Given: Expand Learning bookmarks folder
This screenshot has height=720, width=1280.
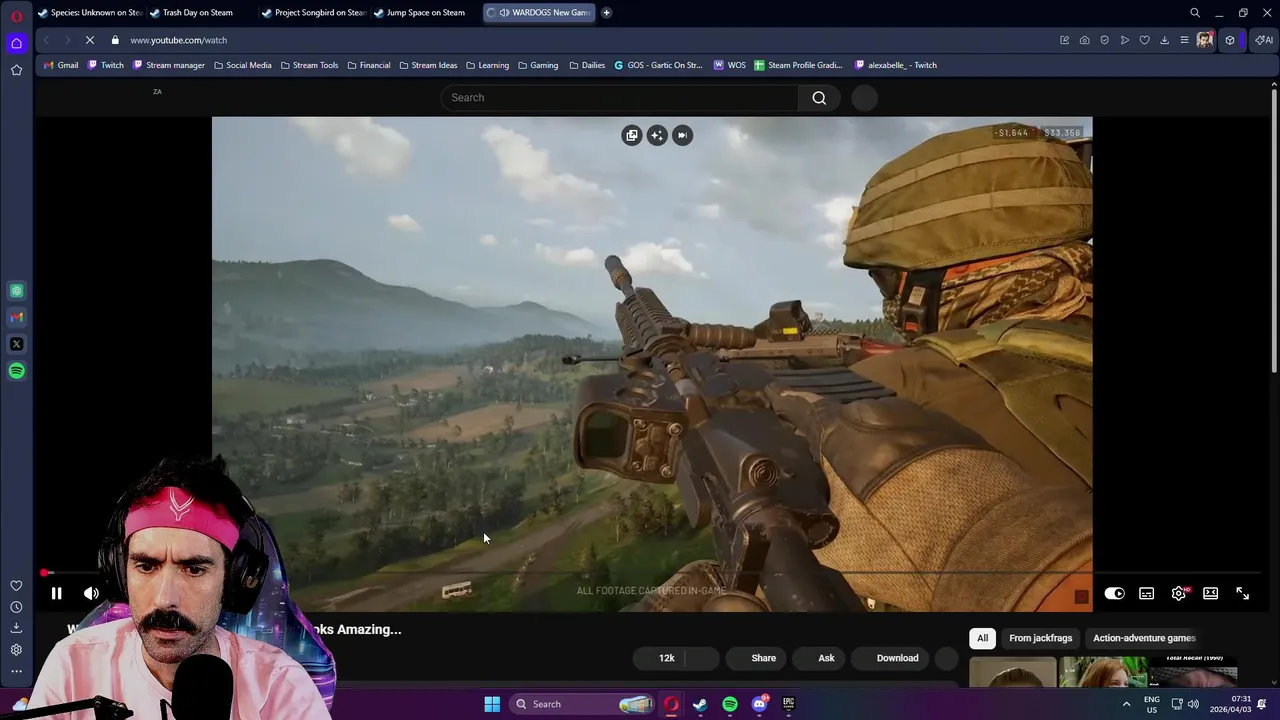Looking at the screenshot, I should [487, 65].
